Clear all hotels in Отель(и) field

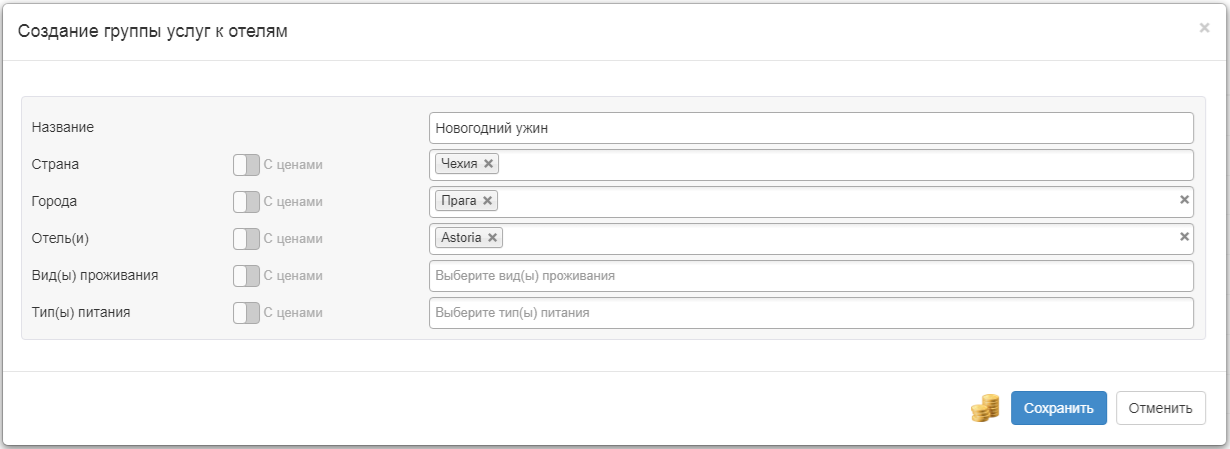tap(1184, 237)
